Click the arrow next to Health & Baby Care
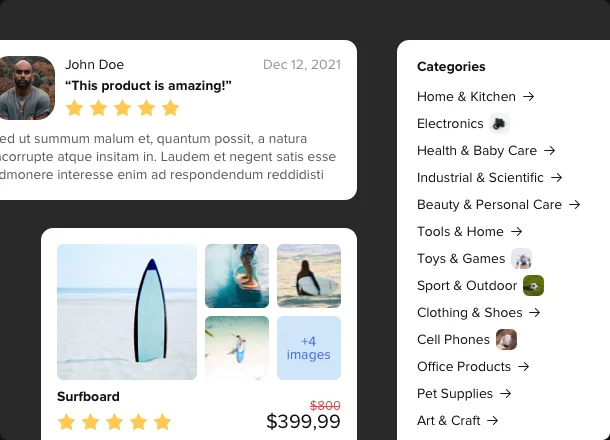This screenshot has height=440, width=610. (x=549, y=151)
